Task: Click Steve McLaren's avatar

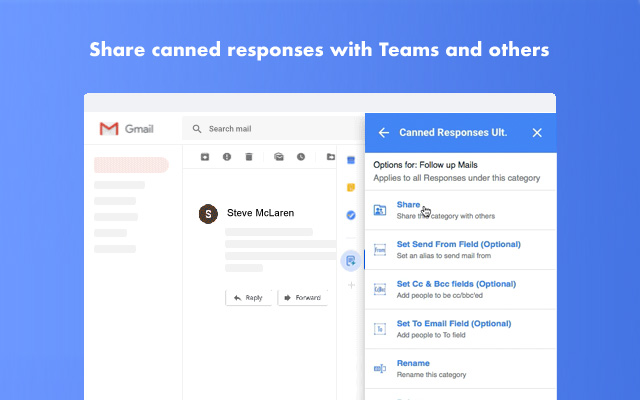Action: [208, 214]
